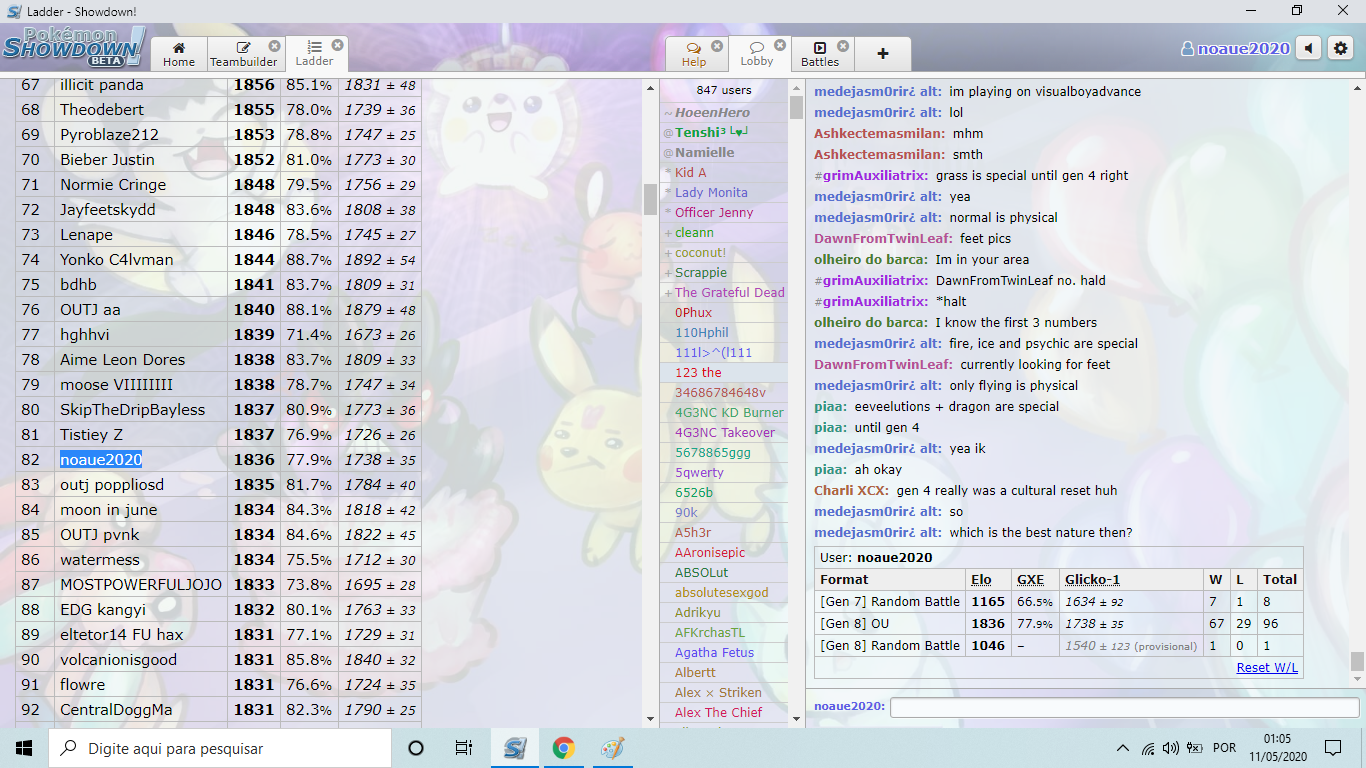The height and width of the screenshot is (768, 1366).
Task: Open Windows Task View icon
Action: point(464,748)
